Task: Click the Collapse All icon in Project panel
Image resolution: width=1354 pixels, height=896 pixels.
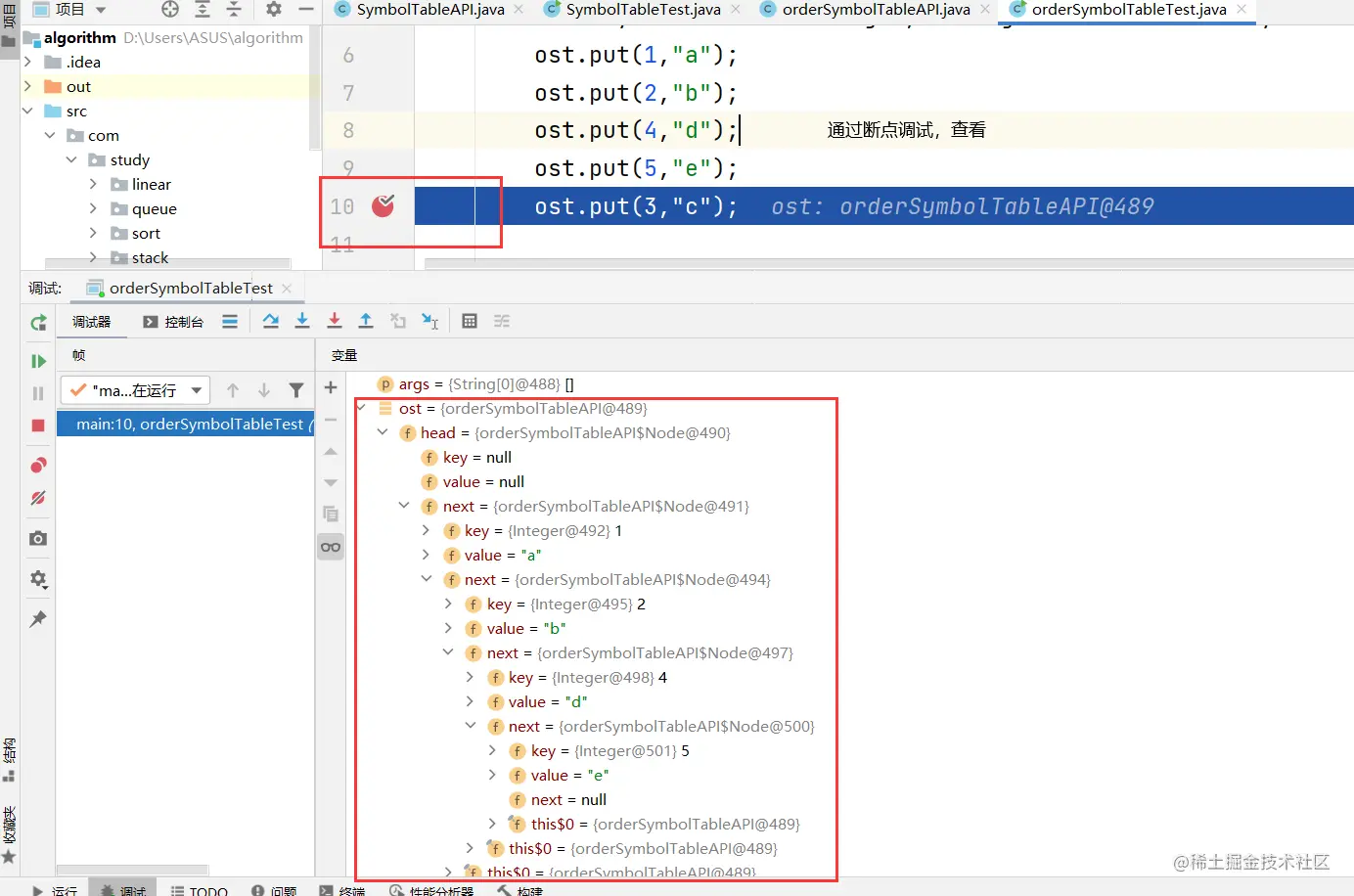Action: point(234,9)
